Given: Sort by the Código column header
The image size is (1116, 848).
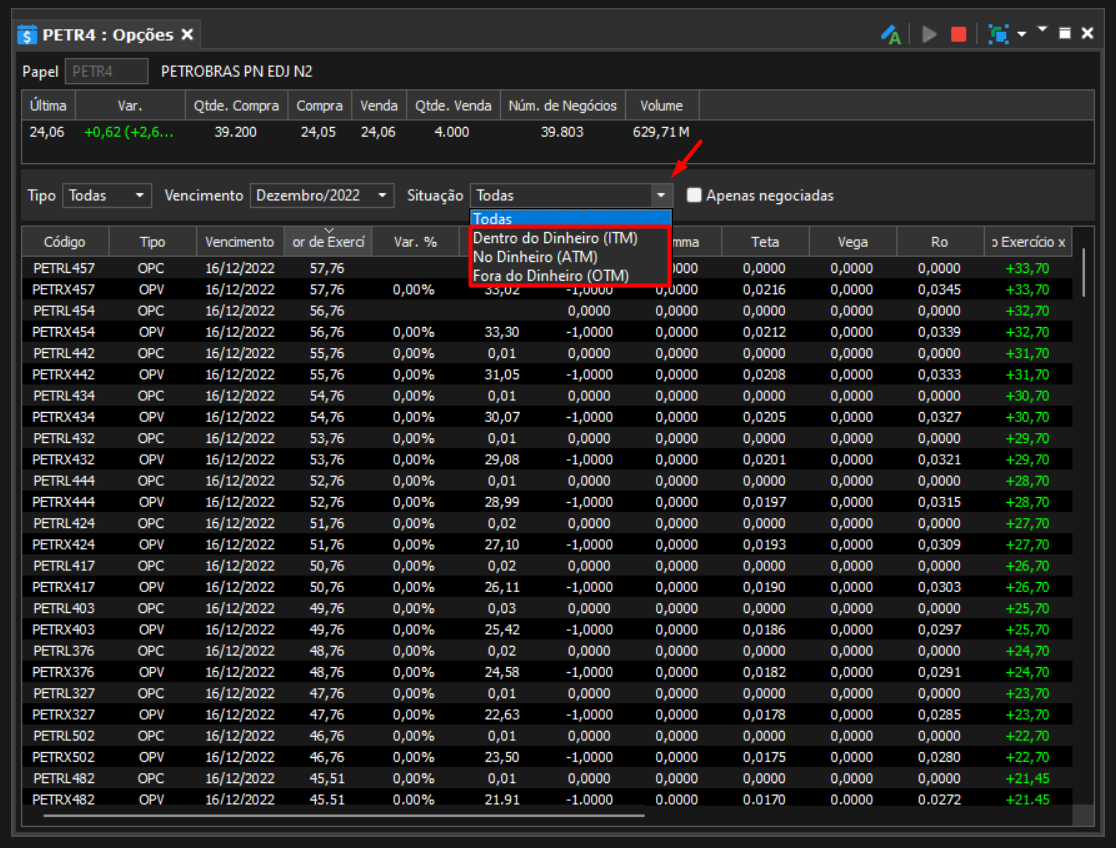Looking at the screenshot, I should click(x=65, y=242).
